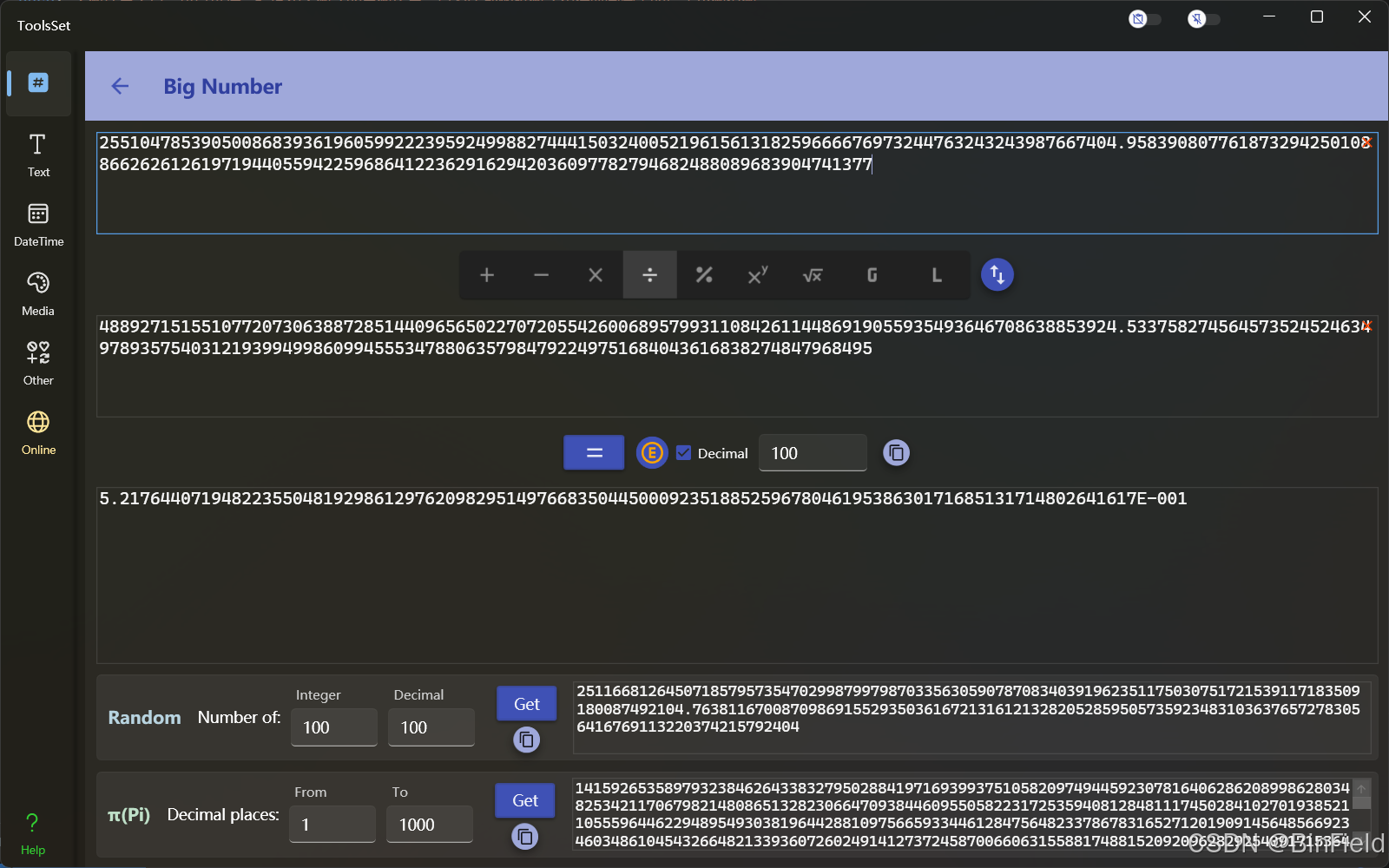Select the subtraction operator

point(541,275)
